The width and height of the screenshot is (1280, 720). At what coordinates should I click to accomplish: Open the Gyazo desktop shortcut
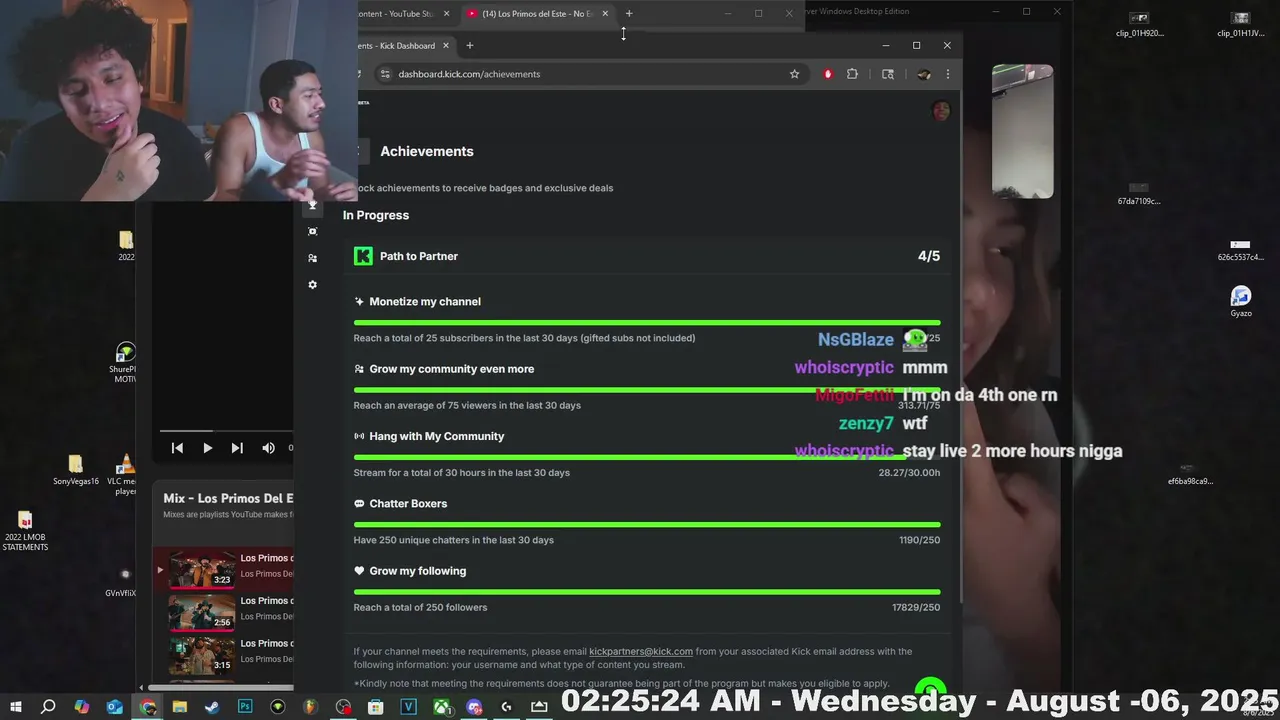point(1241,302)
